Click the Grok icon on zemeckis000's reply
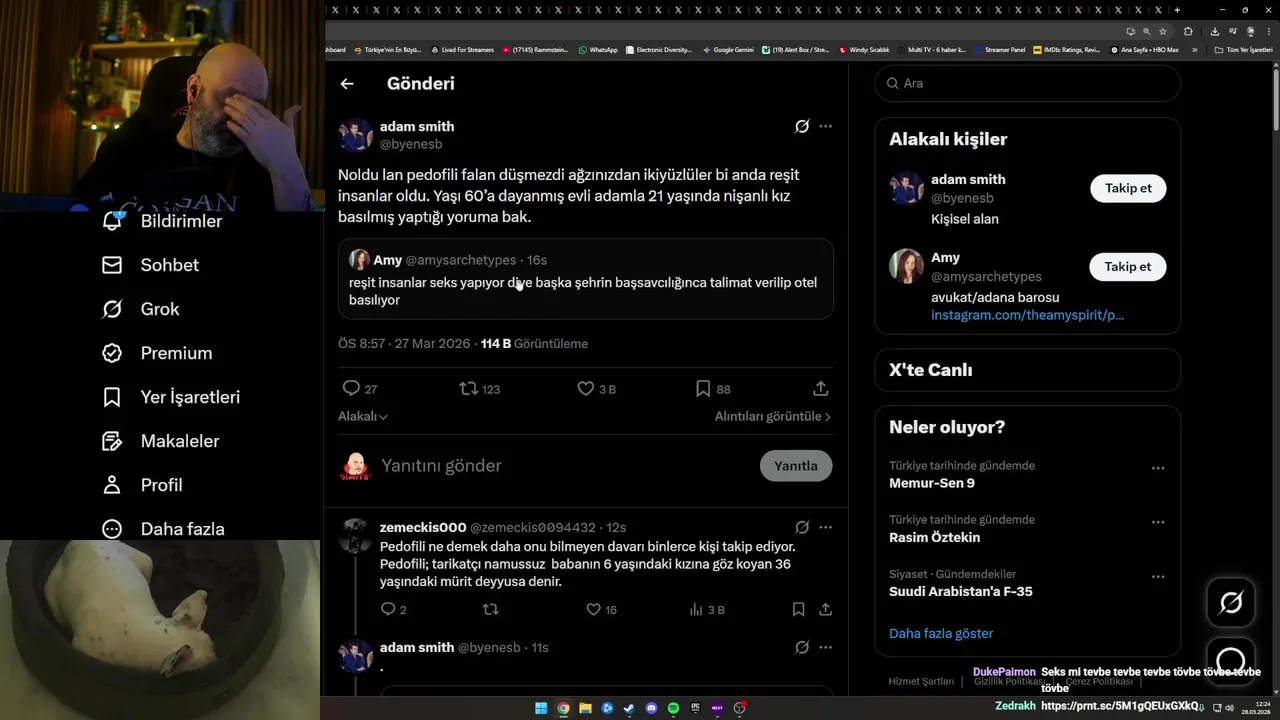 pyautogui.click(x=802, y=527)
